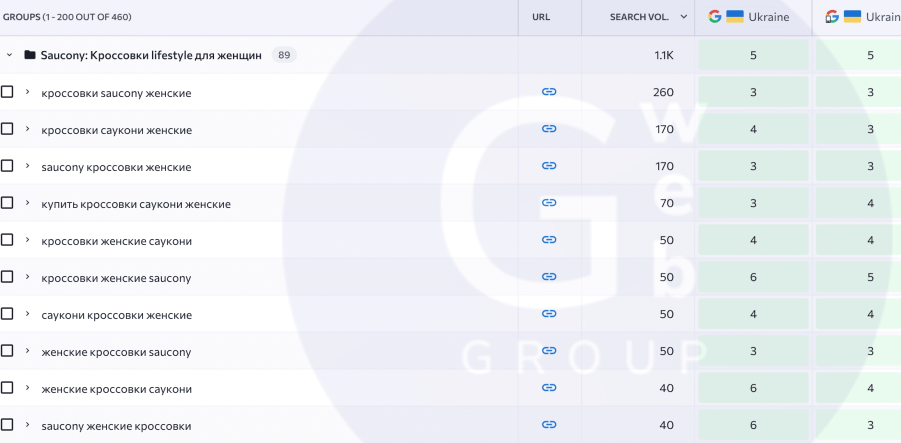
Task: Open URL icon for женские кроссовки saucony
Action: (549, 351)
